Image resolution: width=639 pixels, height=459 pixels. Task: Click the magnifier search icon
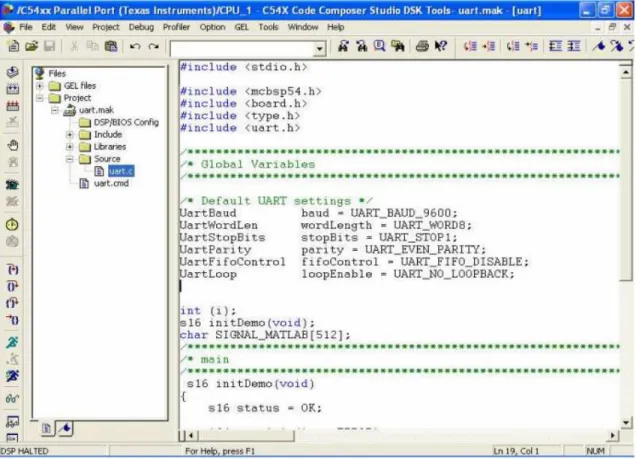point(379,46)
